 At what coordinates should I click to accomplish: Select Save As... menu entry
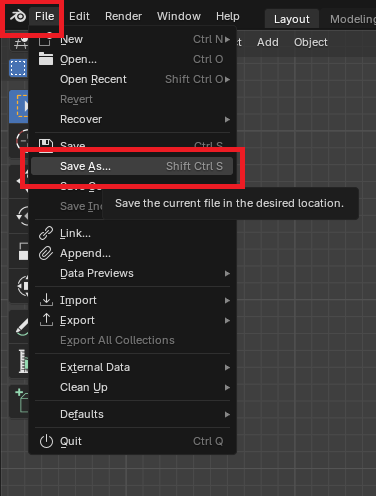click(x=132, y=166)
